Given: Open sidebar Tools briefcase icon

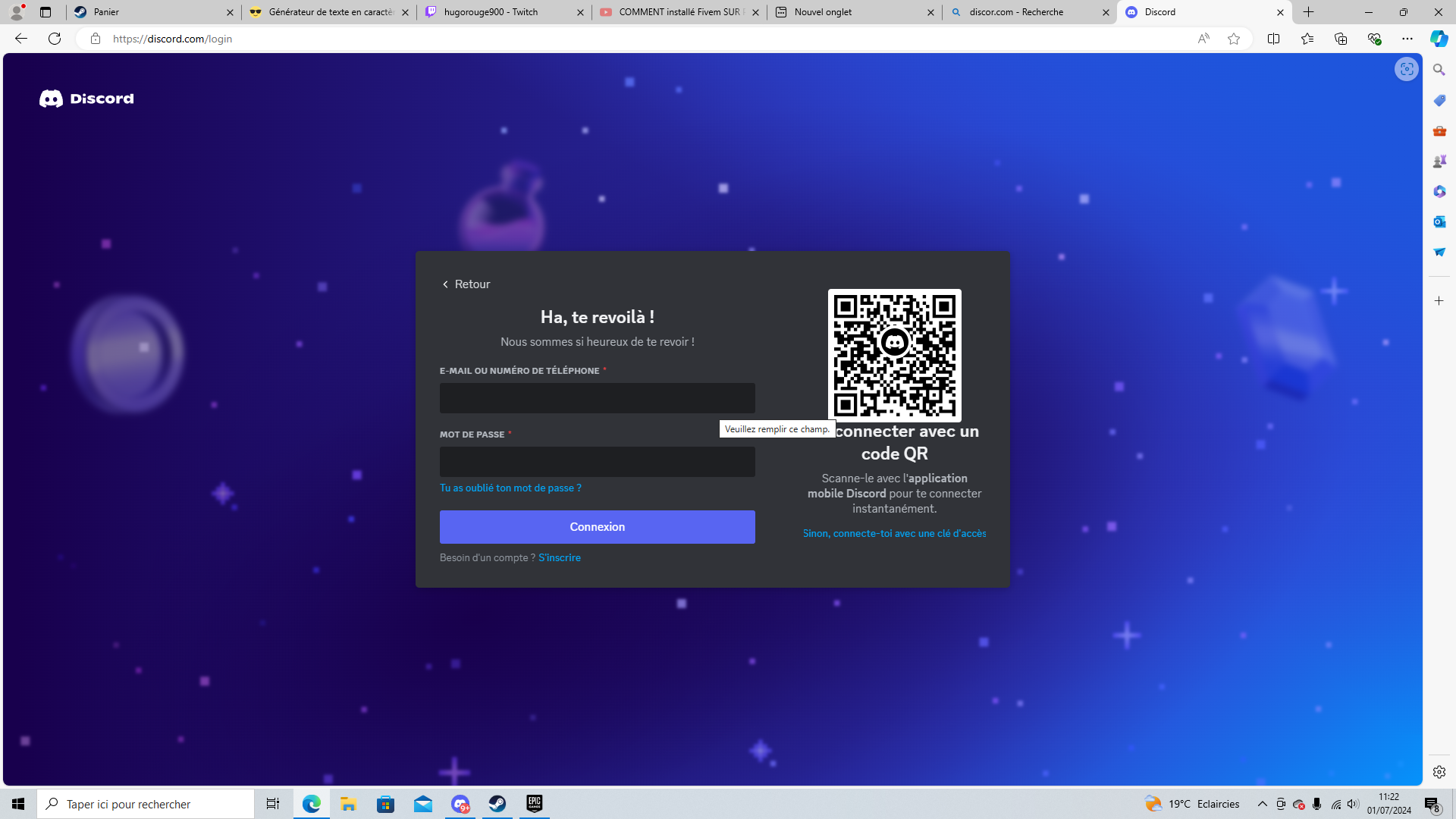Looking at the screenshot, I should (1439, 130).
